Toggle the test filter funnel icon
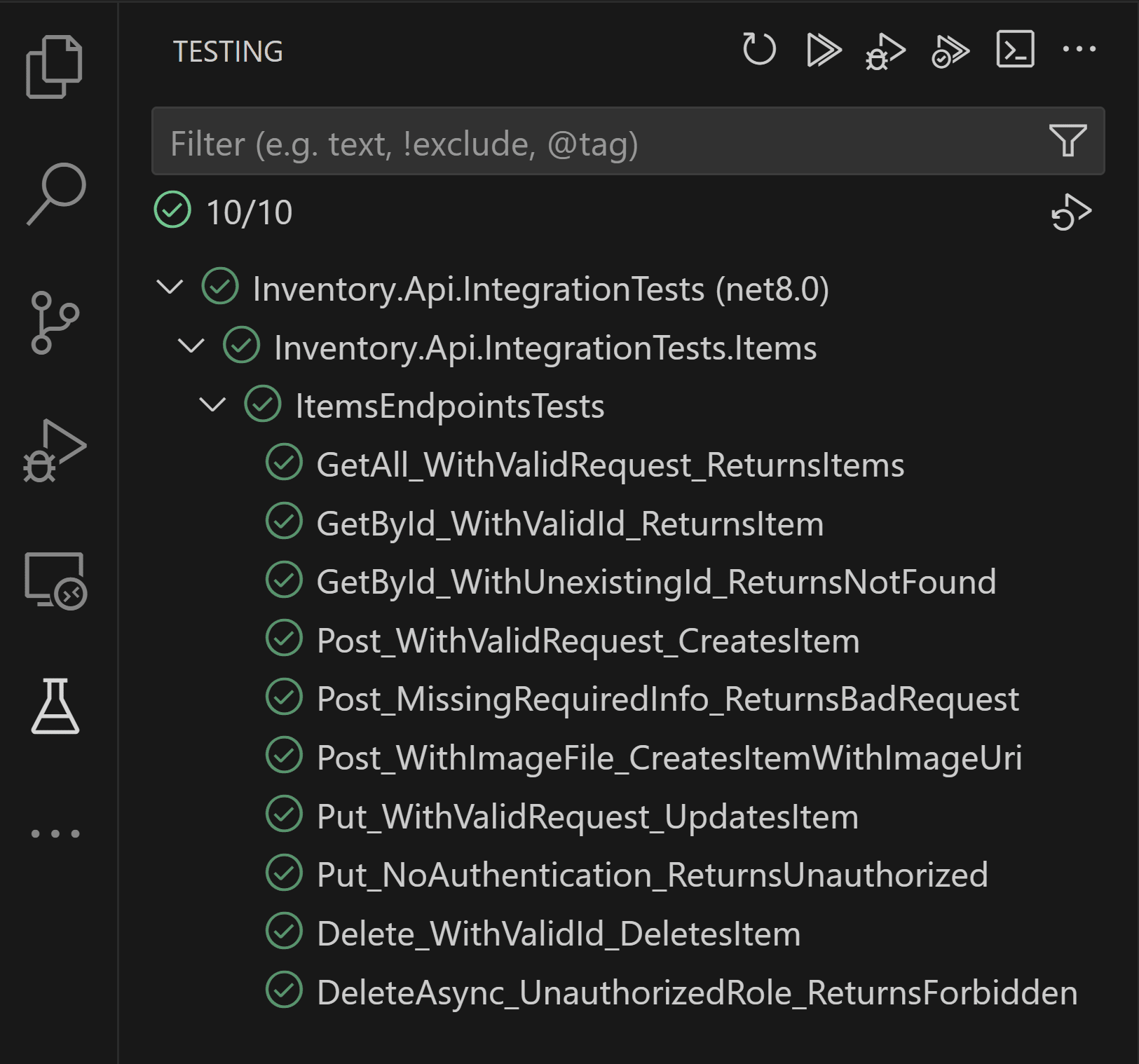The width and height of the screenshot is (1139, 1064). tap(1068, 140)
